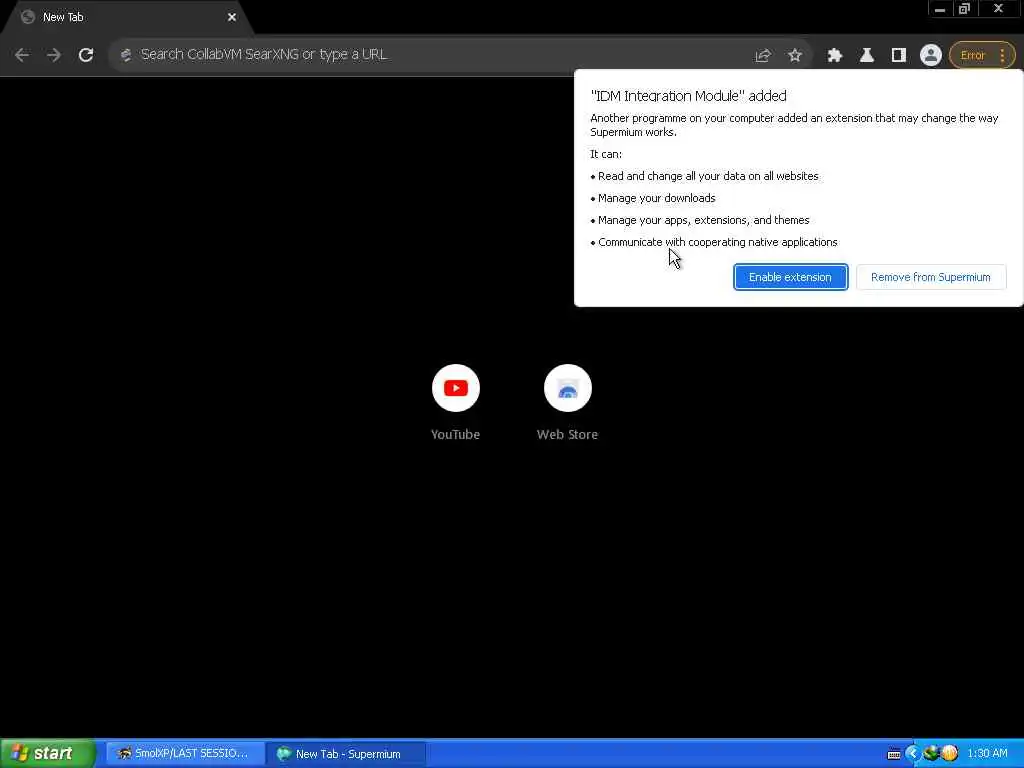This screenshot has height=768, width=1024.
Task: Open the Experiments flask icon
Action: tap(867, 56)
